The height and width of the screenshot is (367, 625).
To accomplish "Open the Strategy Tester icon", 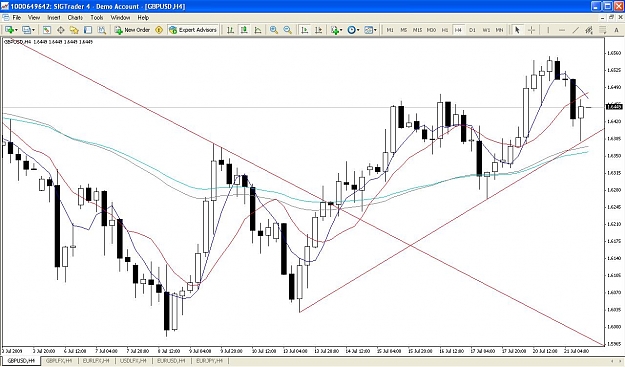I will pos(102,30).
